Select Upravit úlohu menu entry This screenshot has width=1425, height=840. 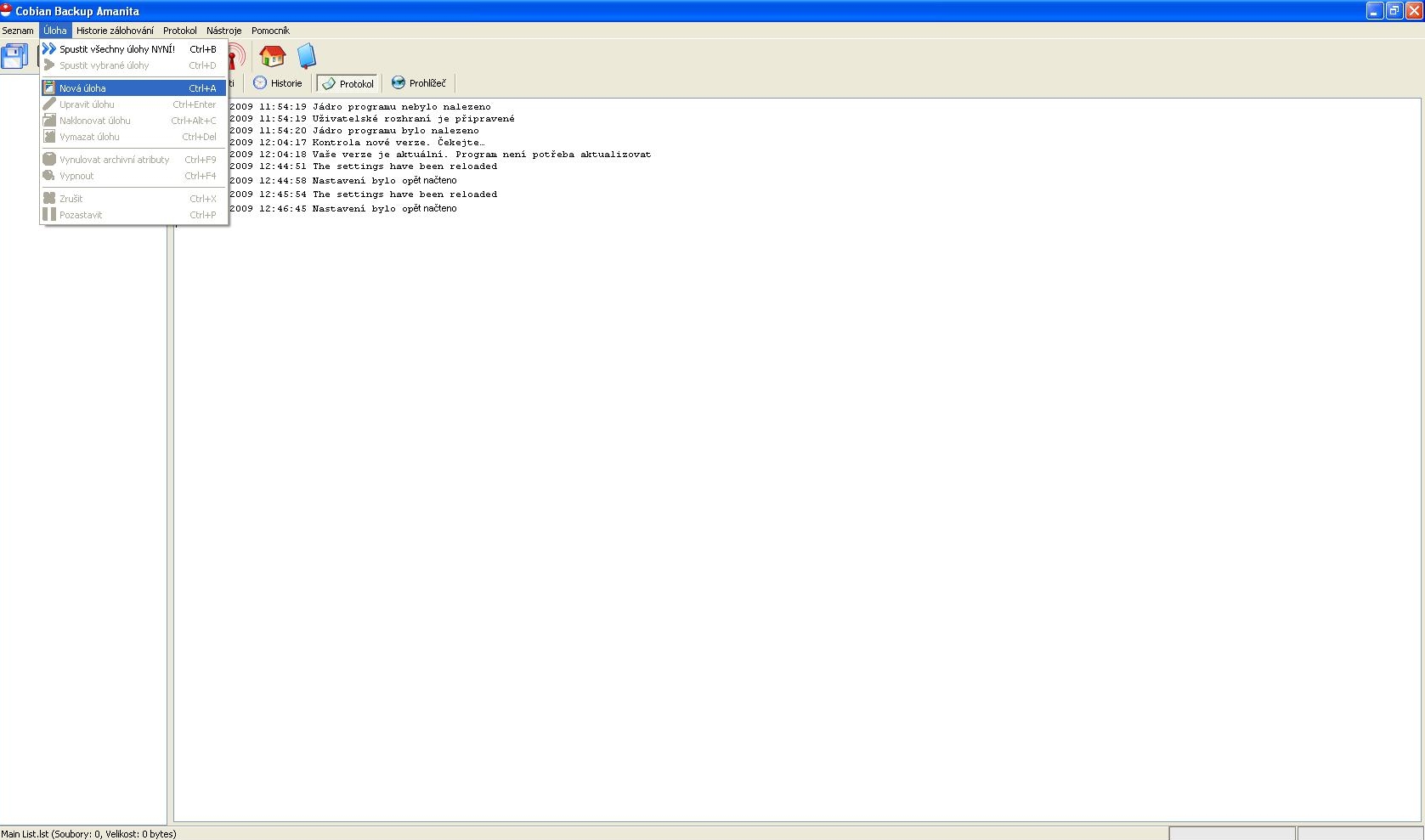click(134, 104)
